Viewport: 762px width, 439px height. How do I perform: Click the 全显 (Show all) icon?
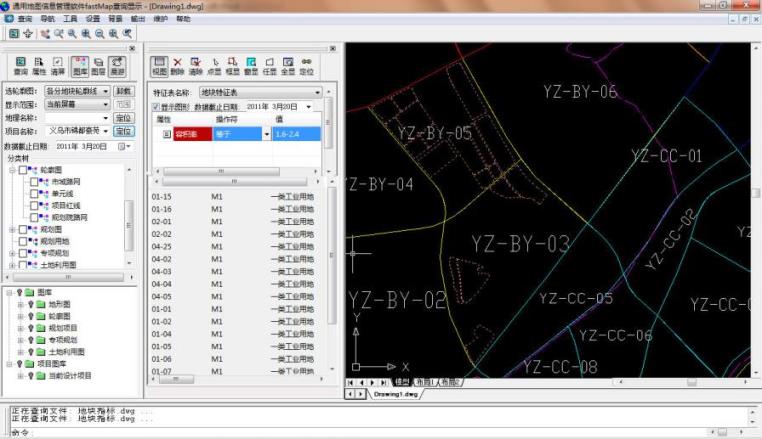288,66
